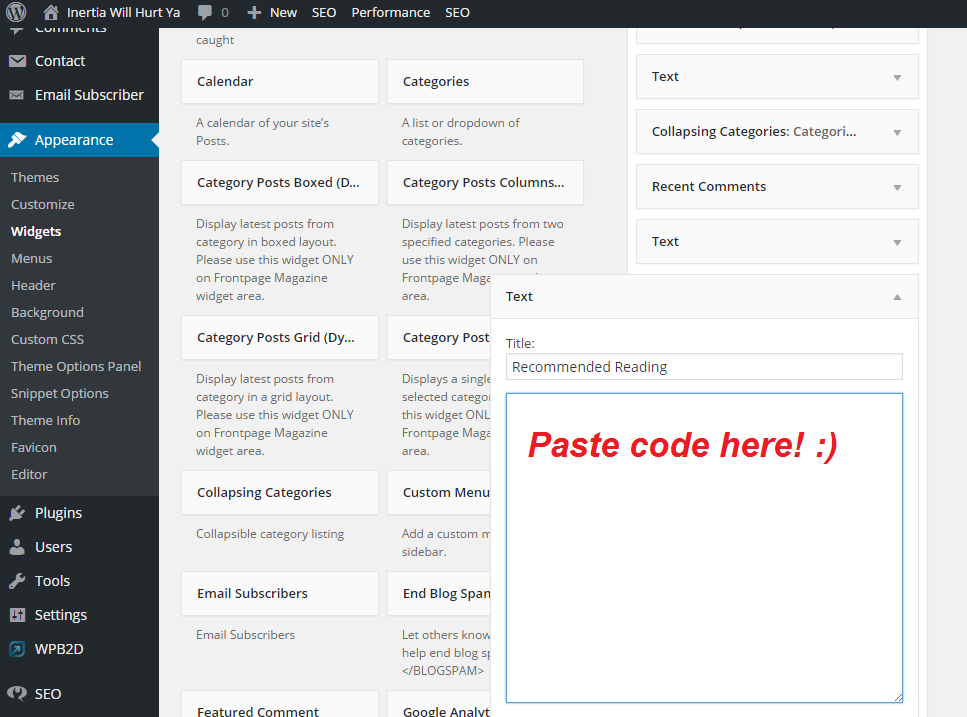Click the textarea resize handle corner
967x717 pixels.
pyautogui.click(x=898, y=697)
